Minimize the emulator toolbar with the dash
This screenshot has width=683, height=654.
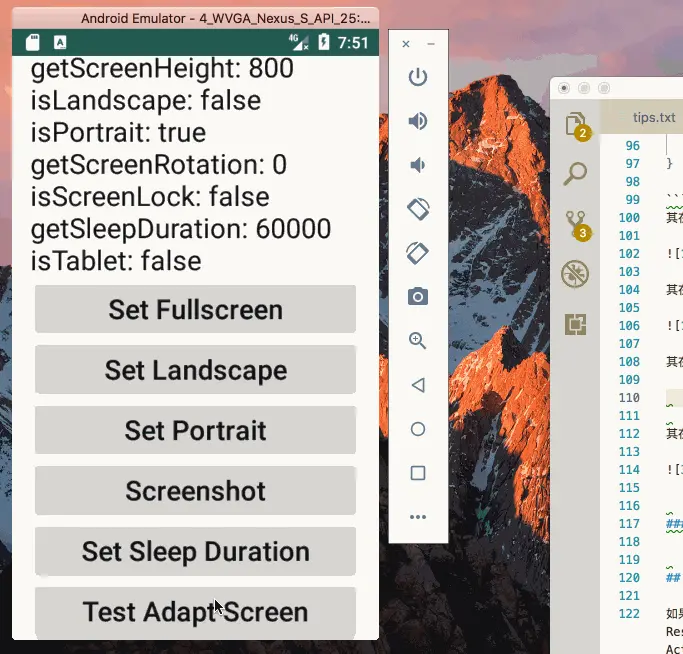[x=431, y=44]
